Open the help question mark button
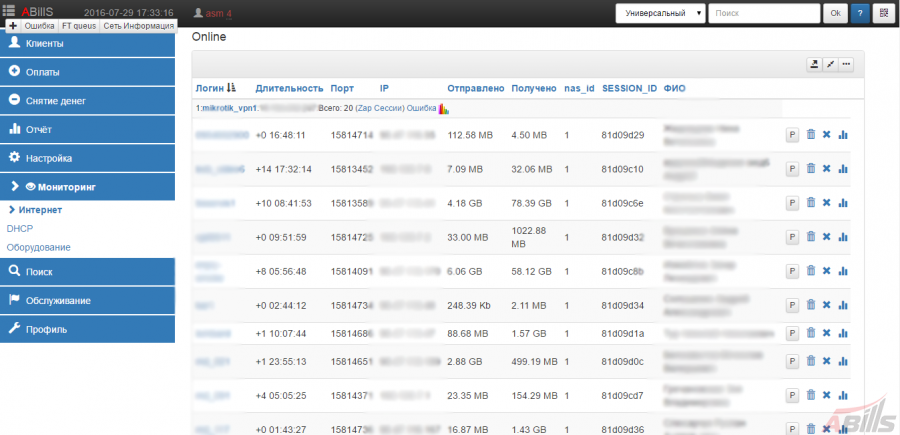The width and height of the screenshot is (900, 435). 860,13
